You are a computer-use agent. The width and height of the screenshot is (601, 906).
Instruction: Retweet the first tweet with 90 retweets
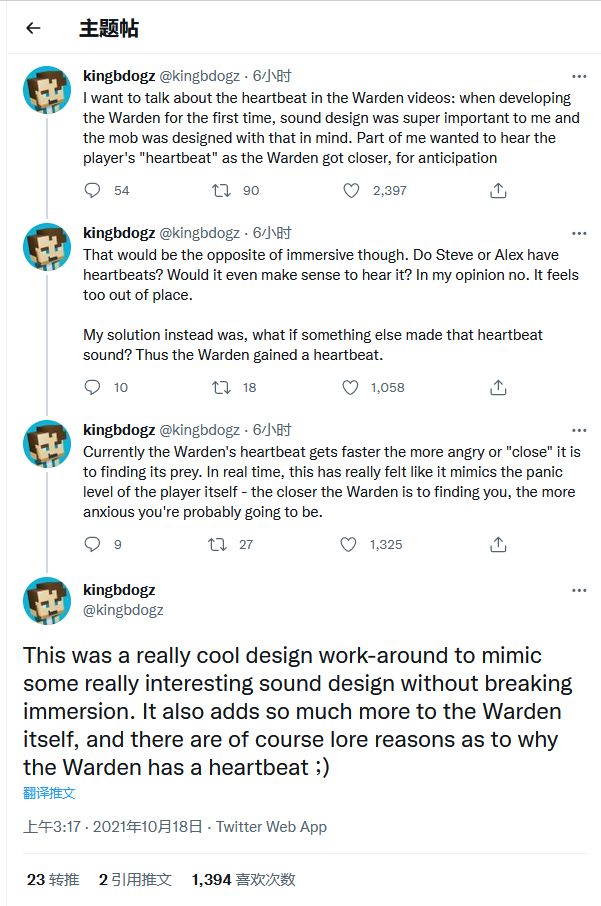coord(220,190)
